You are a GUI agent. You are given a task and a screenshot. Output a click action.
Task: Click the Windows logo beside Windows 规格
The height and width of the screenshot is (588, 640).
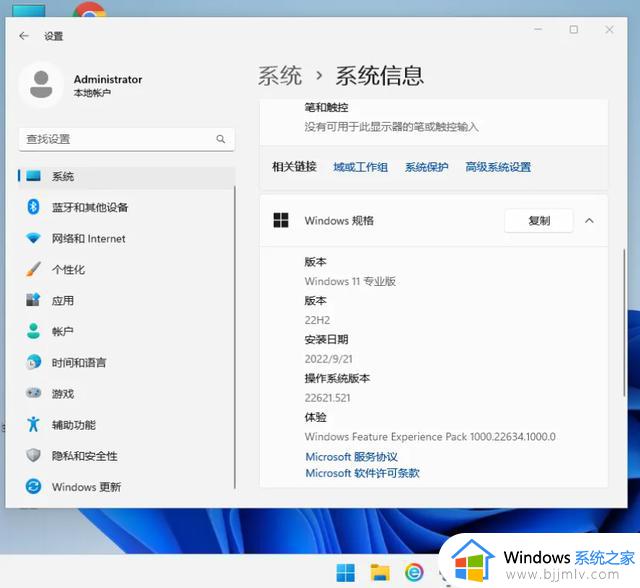[x=281, y=220]
